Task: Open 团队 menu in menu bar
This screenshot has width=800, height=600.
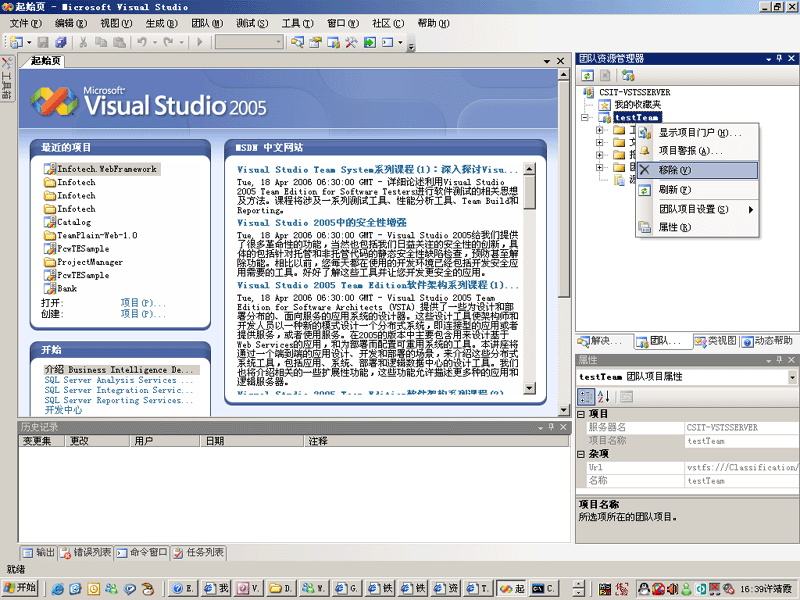Action: pos(207,23)
